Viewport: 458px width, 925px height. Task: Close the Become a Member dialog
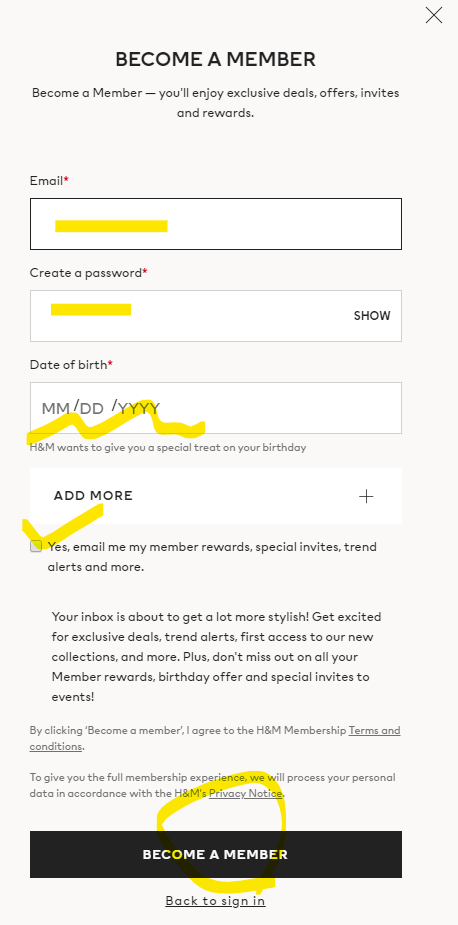click(x=434, y=15)
